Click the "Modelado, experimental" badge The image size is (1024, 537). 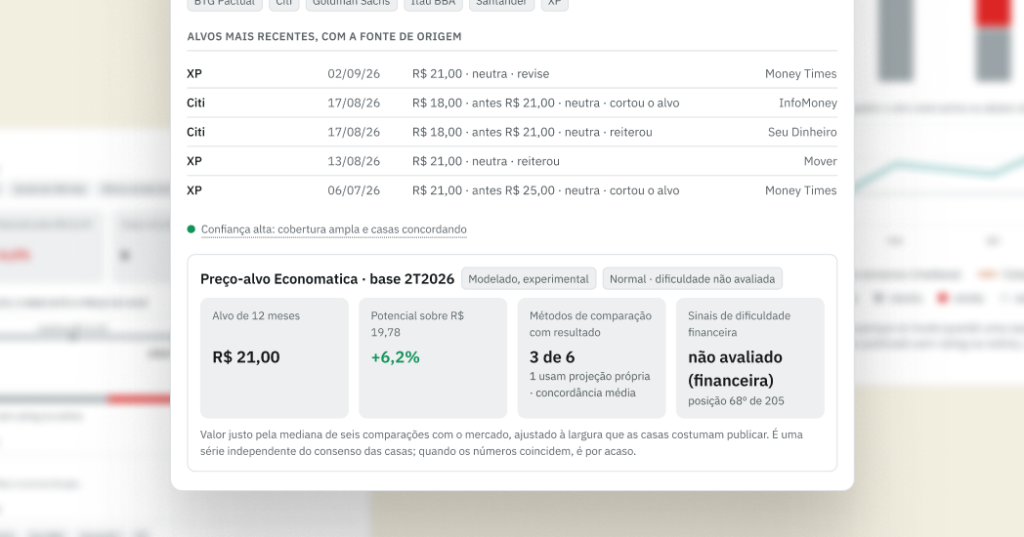click(528, 279)
